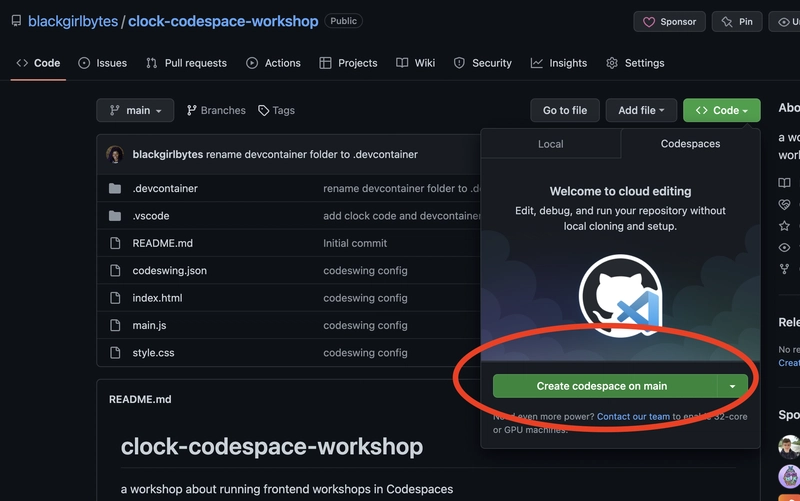Switch to the Projects tab
This screenshot has width=800, height=501.
pos(348,63)
